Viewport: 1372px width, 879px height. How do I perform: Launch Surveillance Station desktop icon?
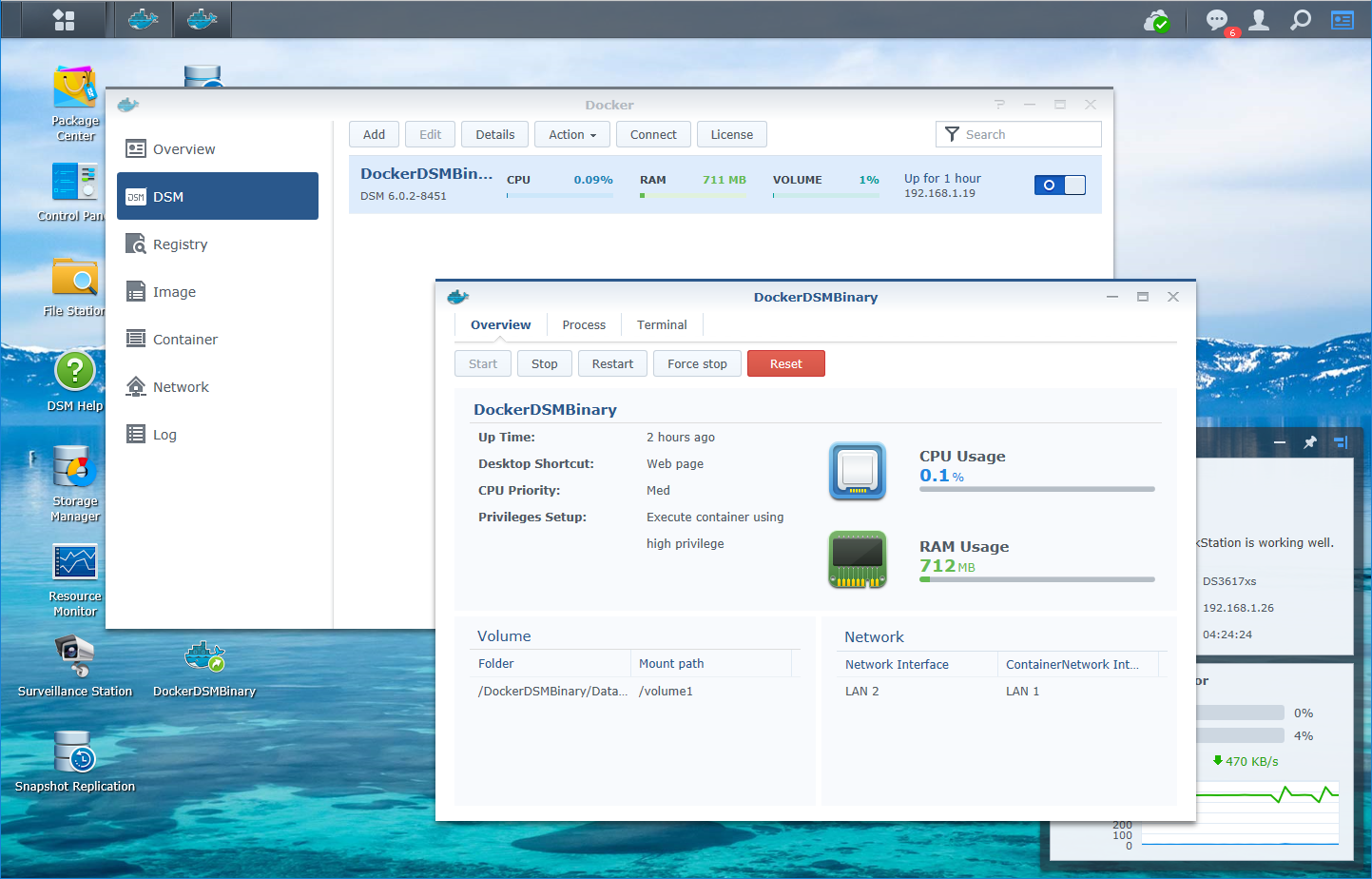click(x=75, y=666)
